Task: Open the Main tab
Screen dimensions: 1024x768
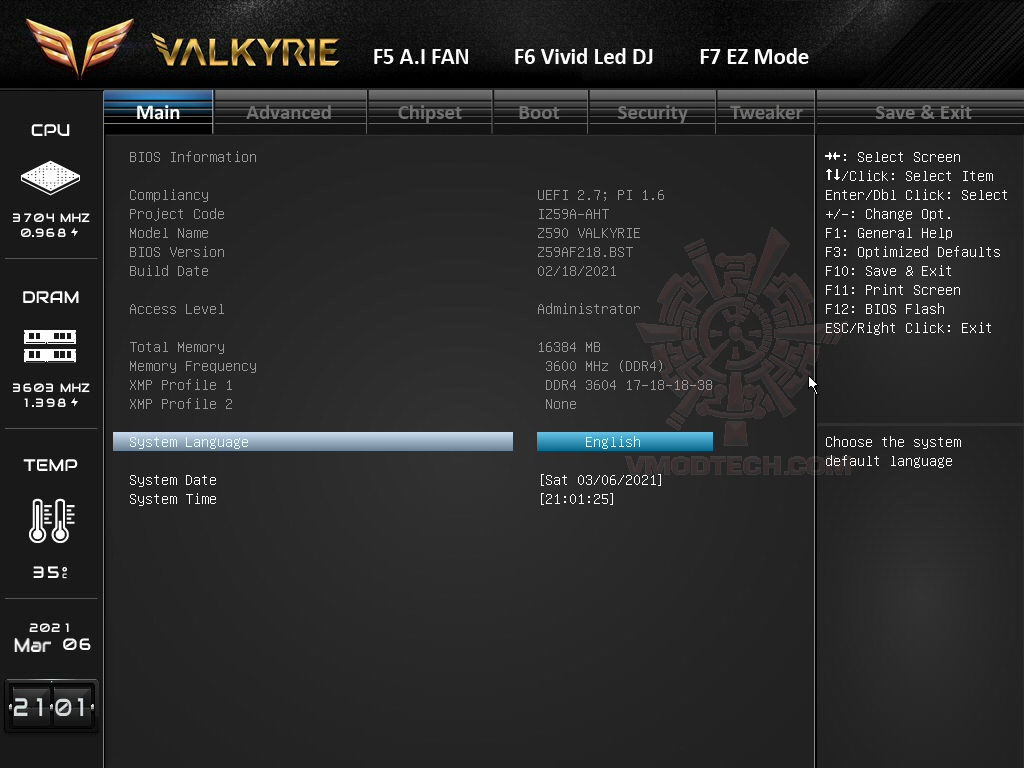Action: [x=158, y=112]
